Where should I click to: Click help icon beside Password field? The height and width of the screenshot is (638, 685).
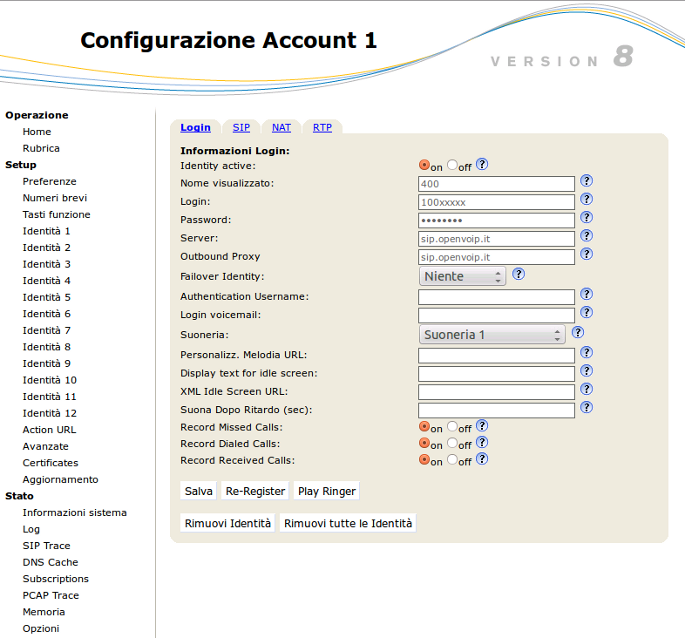tap(586, 217)
